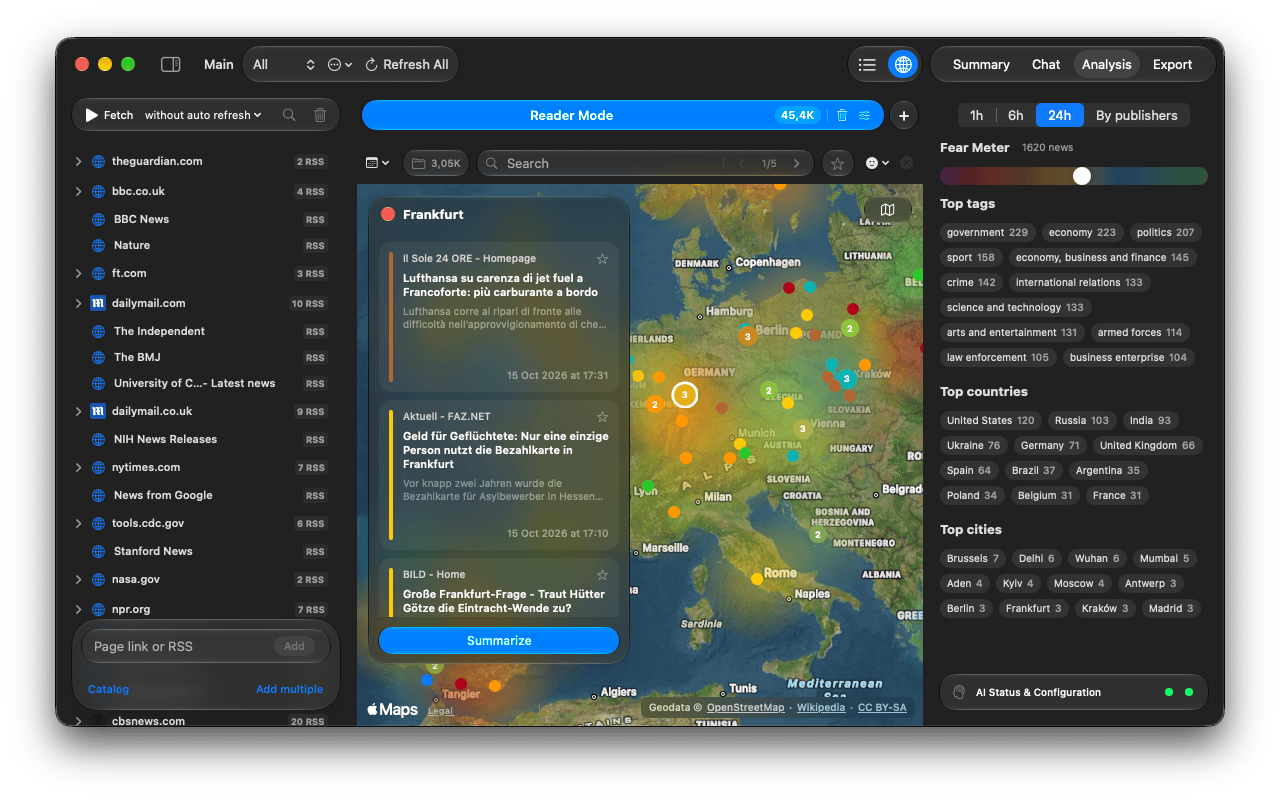Image resolution: width=1280 pixels, height=800 pixels.
Task: Expand theguardian.com feed group
Action: (x=78, y=161)
